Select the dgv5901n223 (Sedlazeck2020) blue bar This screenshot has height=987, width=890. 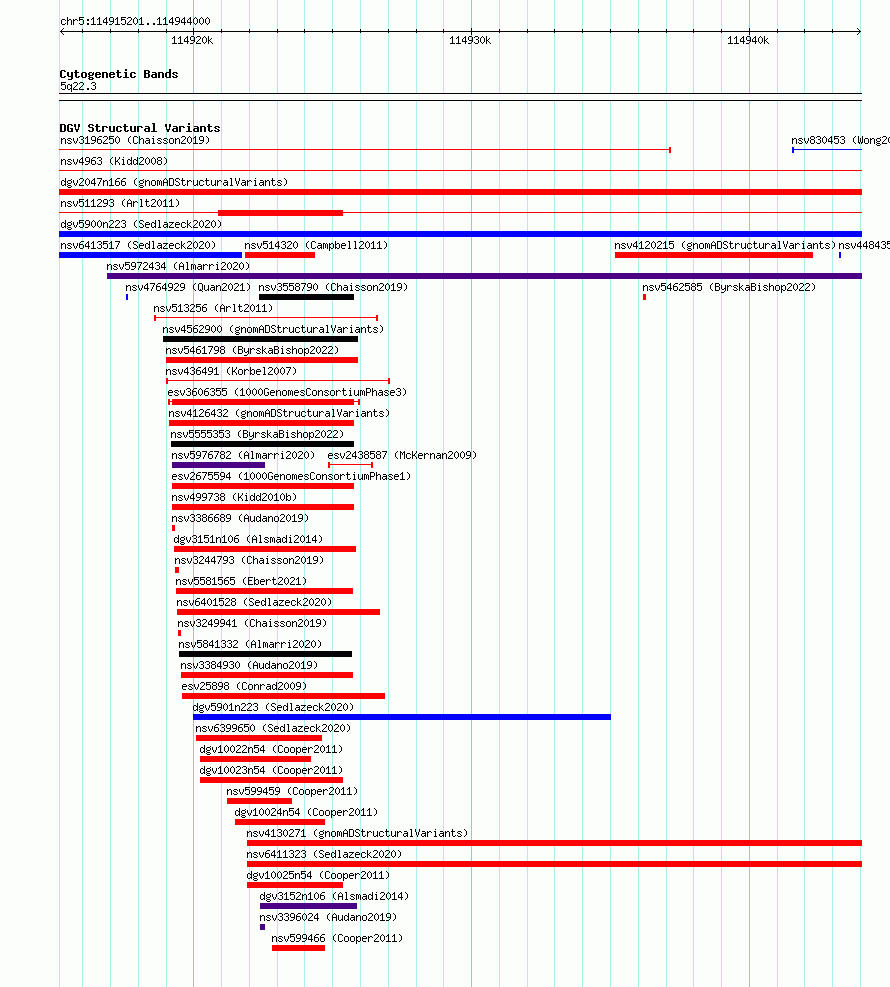(402, 717)
